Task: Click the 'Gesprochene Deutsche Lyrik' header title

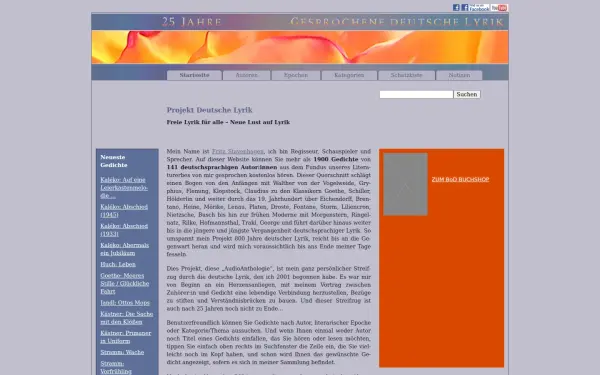Action: (x=397, y=22)
